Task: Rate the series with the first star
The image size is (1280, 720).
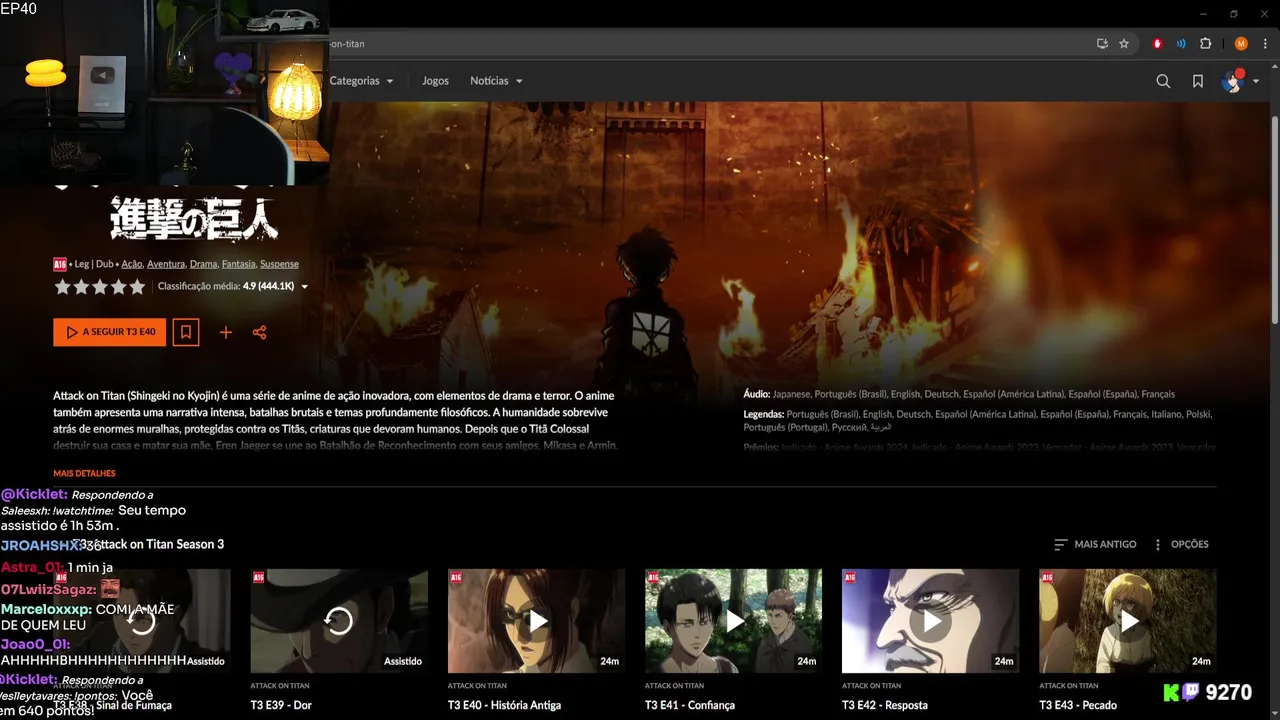Action: coord(62,287)
